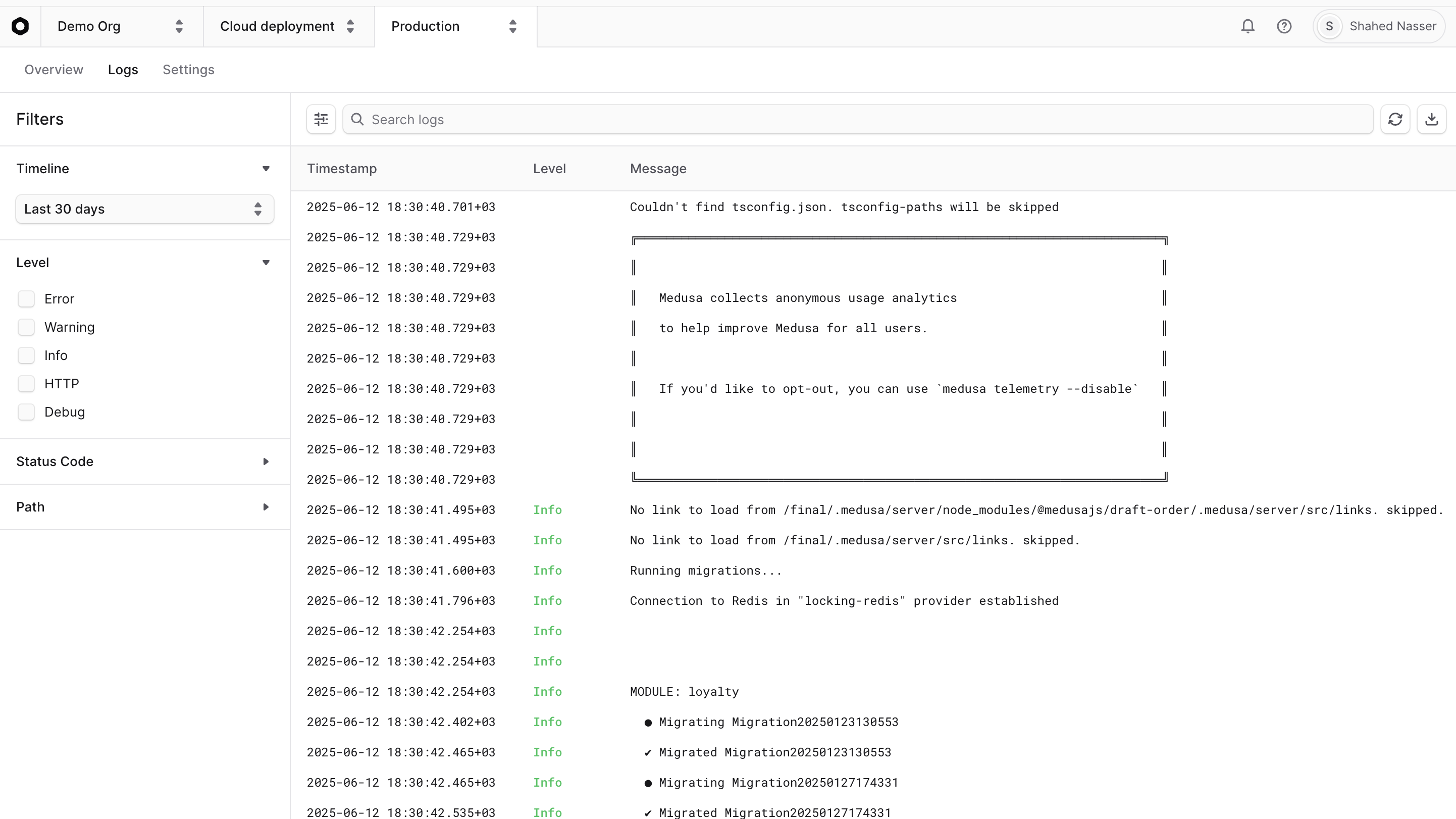1456x819 pixels.
Task: Switch to the Overview tab
Action: tap(53, 69)
